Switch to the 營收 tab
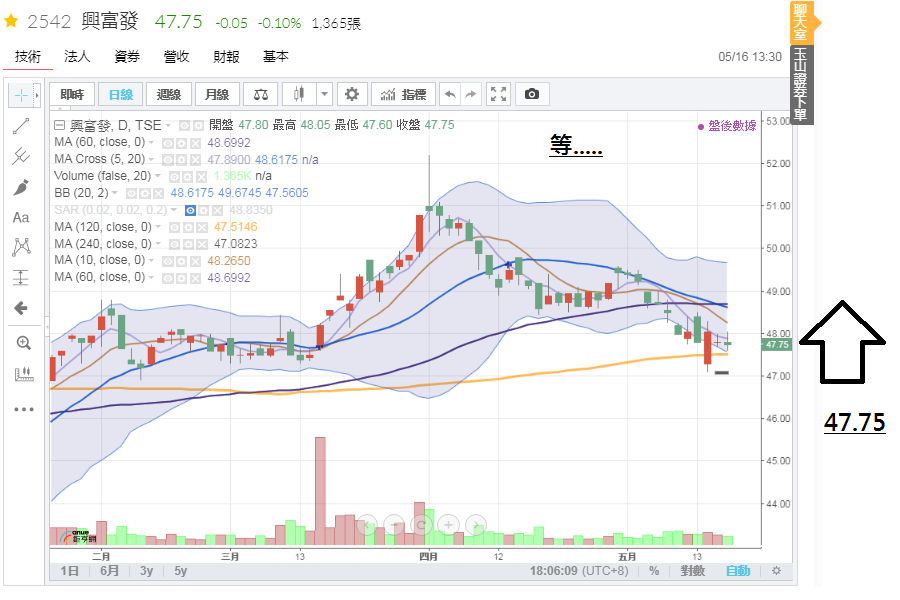Screen dimensions: 900x600 tap(177, 56)
